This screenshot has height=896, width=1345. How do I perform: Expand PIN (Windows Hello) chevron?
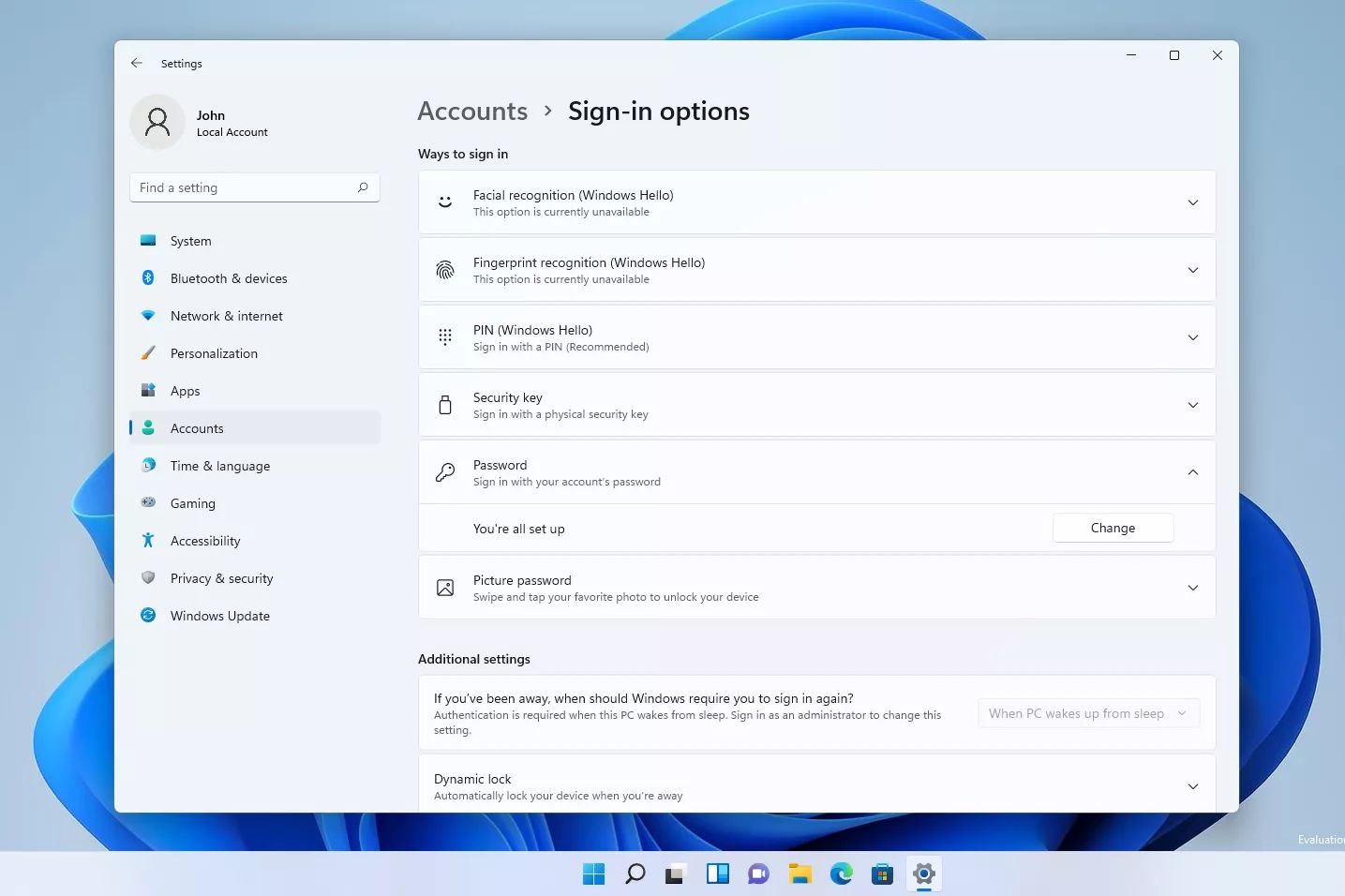click(1193, 337)
